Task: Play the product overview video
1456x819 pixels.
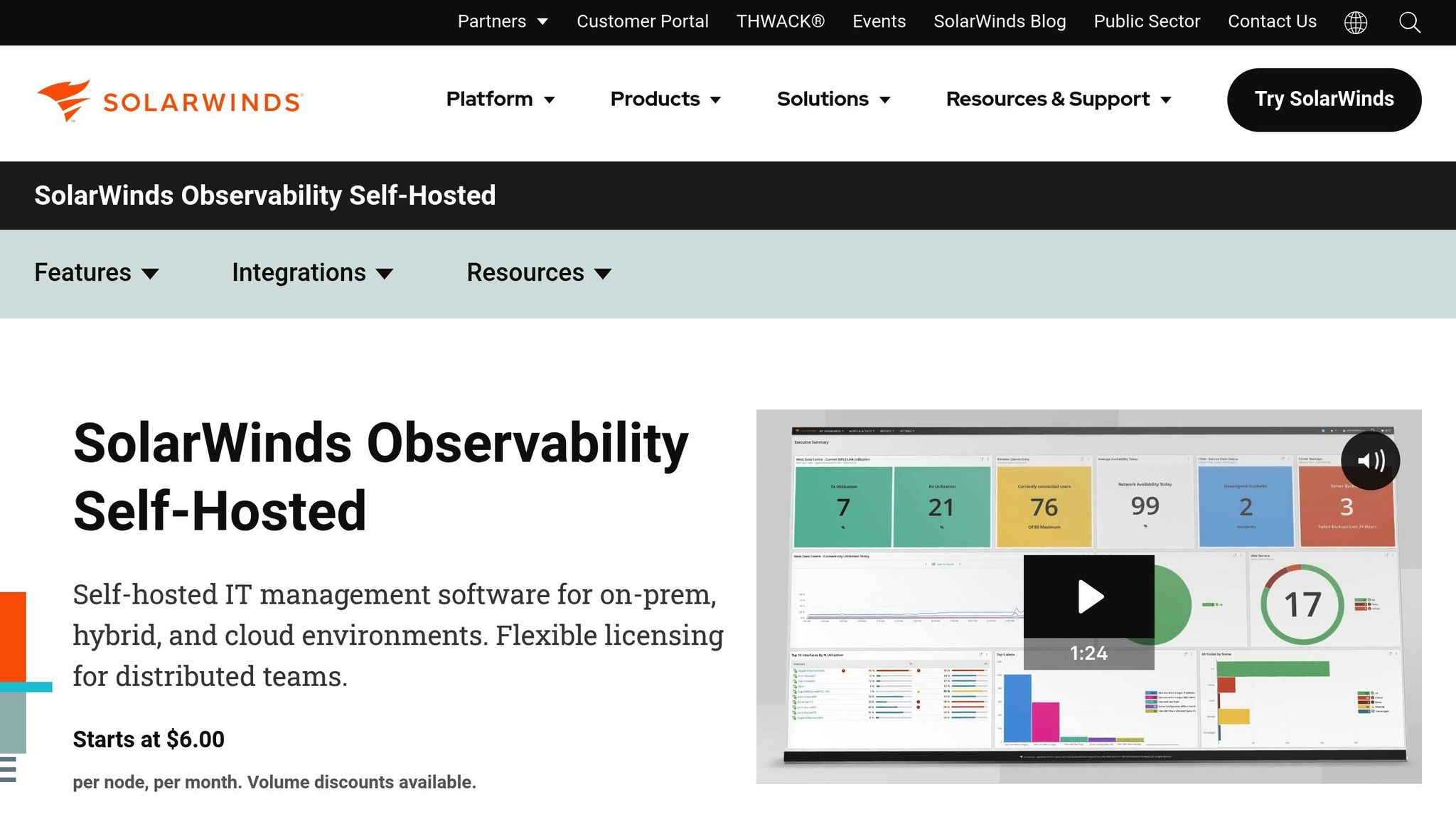Action: click(1089, 596)
